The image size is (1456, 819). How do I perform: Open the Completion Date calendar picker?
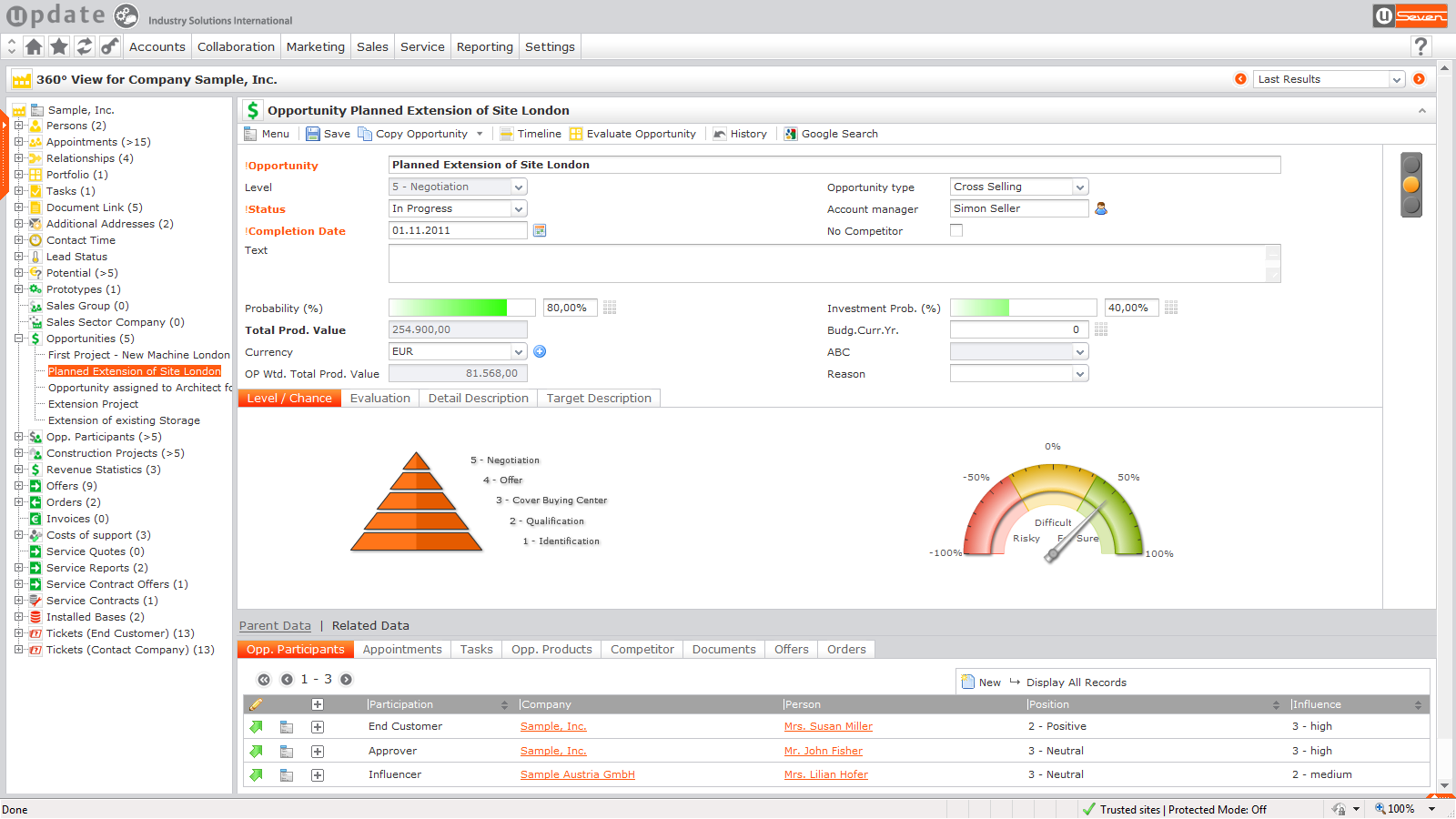coord(540,230)
